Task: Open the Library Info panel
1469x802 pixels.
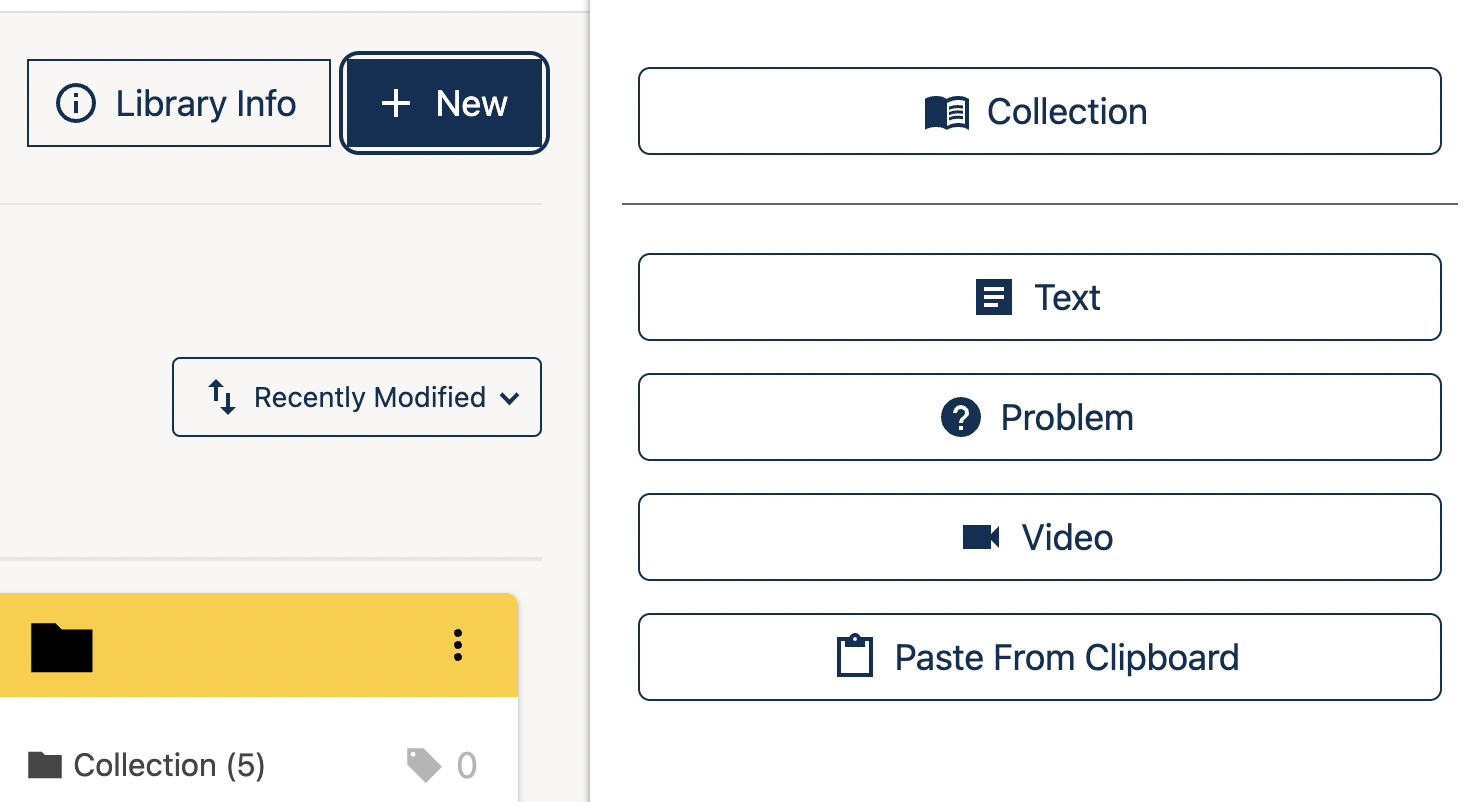Action: pyautogui.click(x=178, y=103)
